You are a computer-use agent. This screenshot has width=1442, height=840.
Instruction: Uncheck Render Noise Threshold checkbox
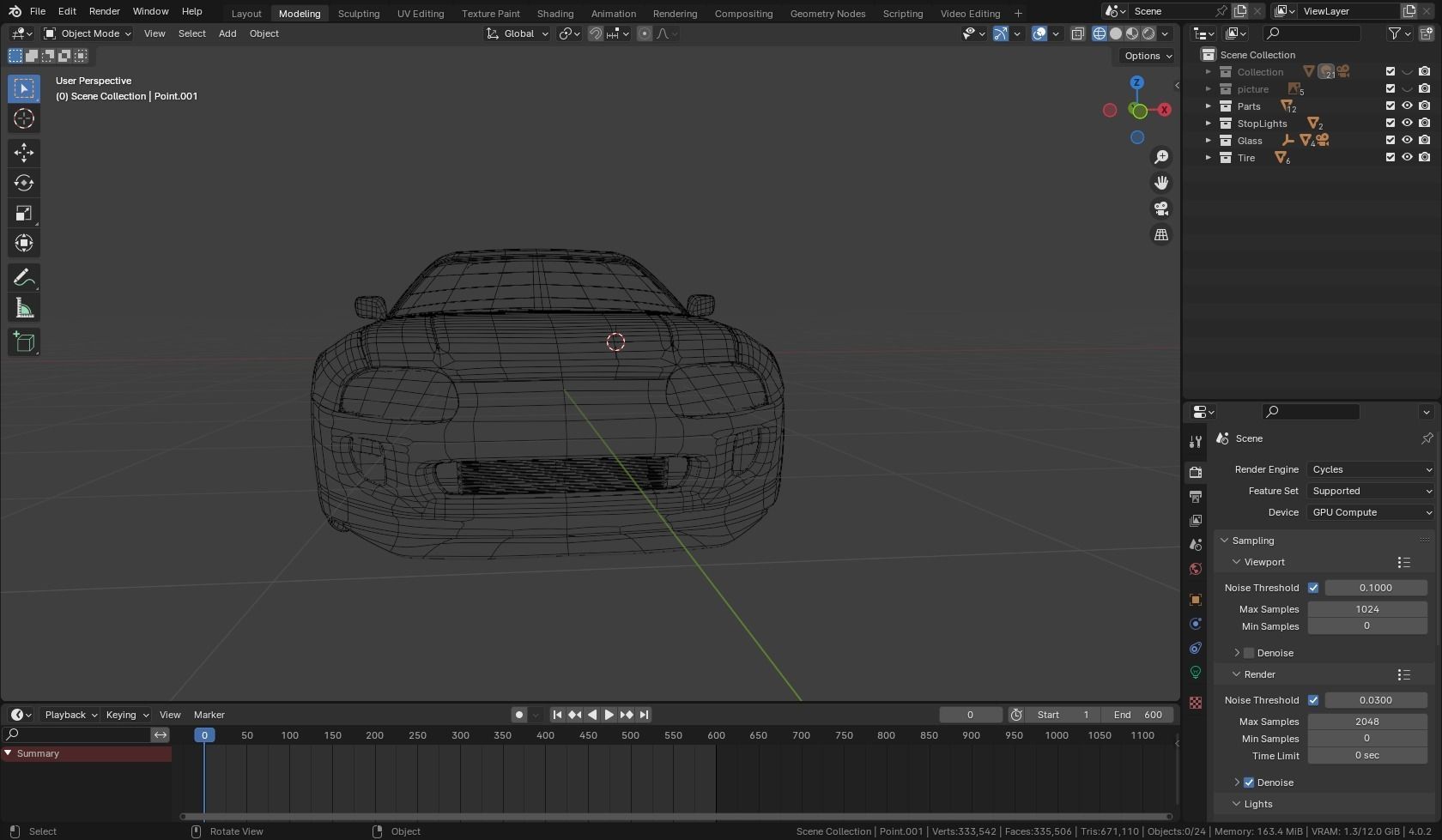pos(1313,700)
